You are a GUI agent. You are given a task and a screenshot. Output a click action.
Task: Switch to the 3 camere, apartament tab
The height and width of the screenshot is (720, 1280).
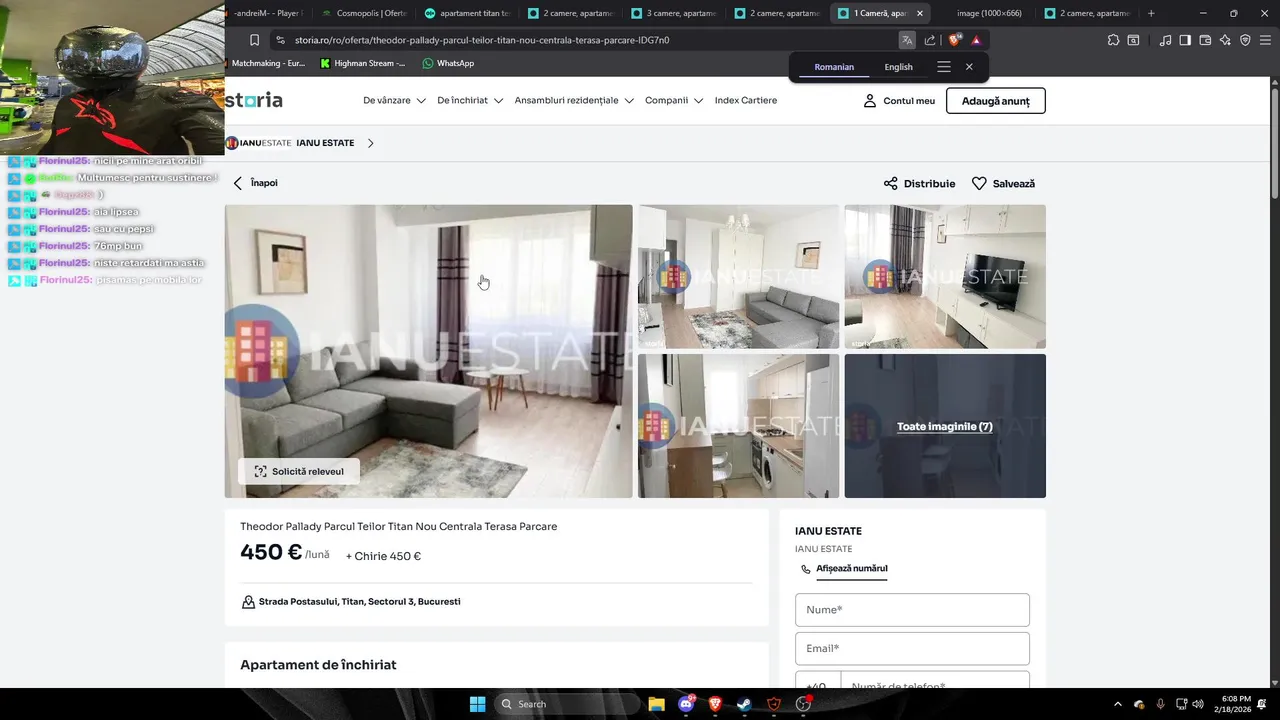pyautogui.click(x=673, y=13)
